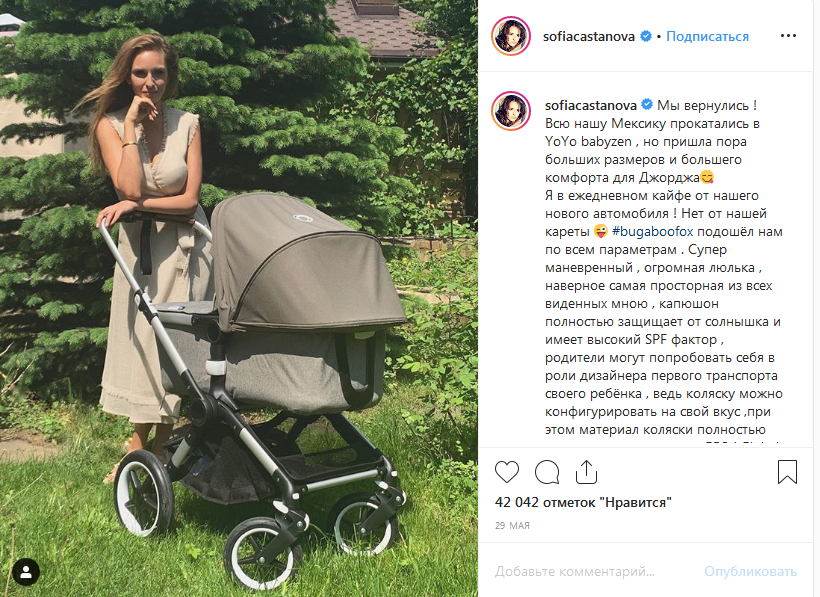Click verified badge next to caption username

[x=647, y=105]
